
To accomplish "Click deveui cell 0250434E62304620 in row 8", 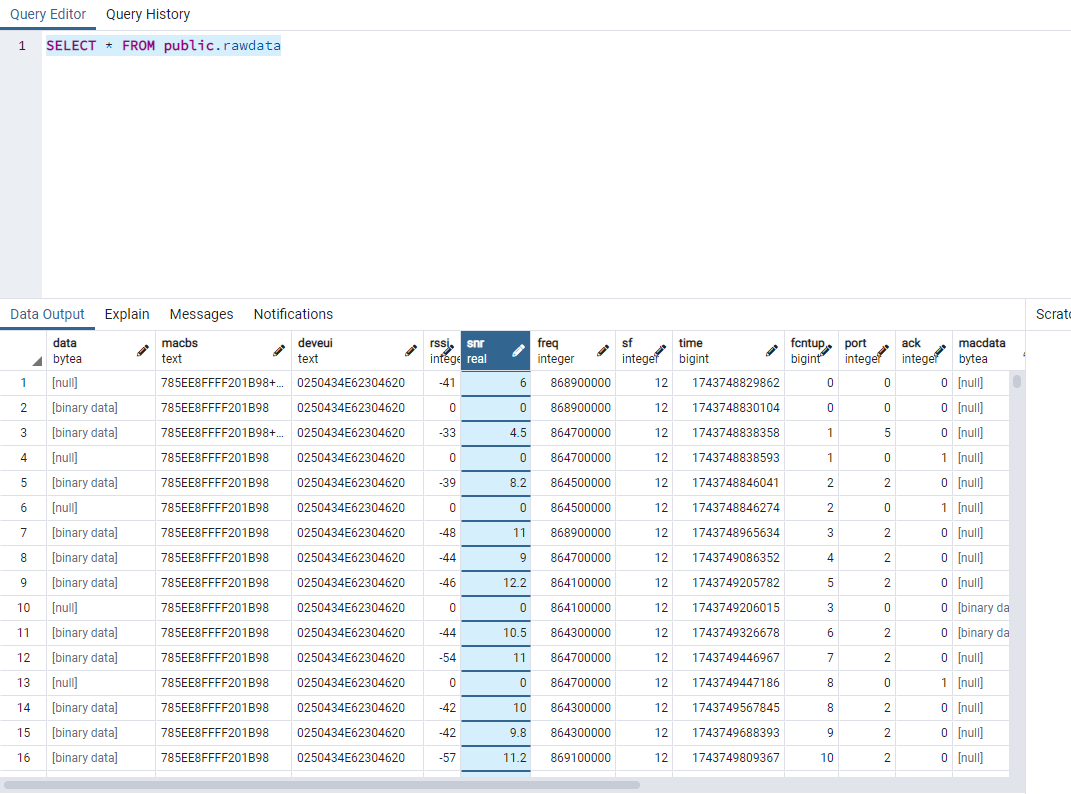I will (x=357, y=558).
